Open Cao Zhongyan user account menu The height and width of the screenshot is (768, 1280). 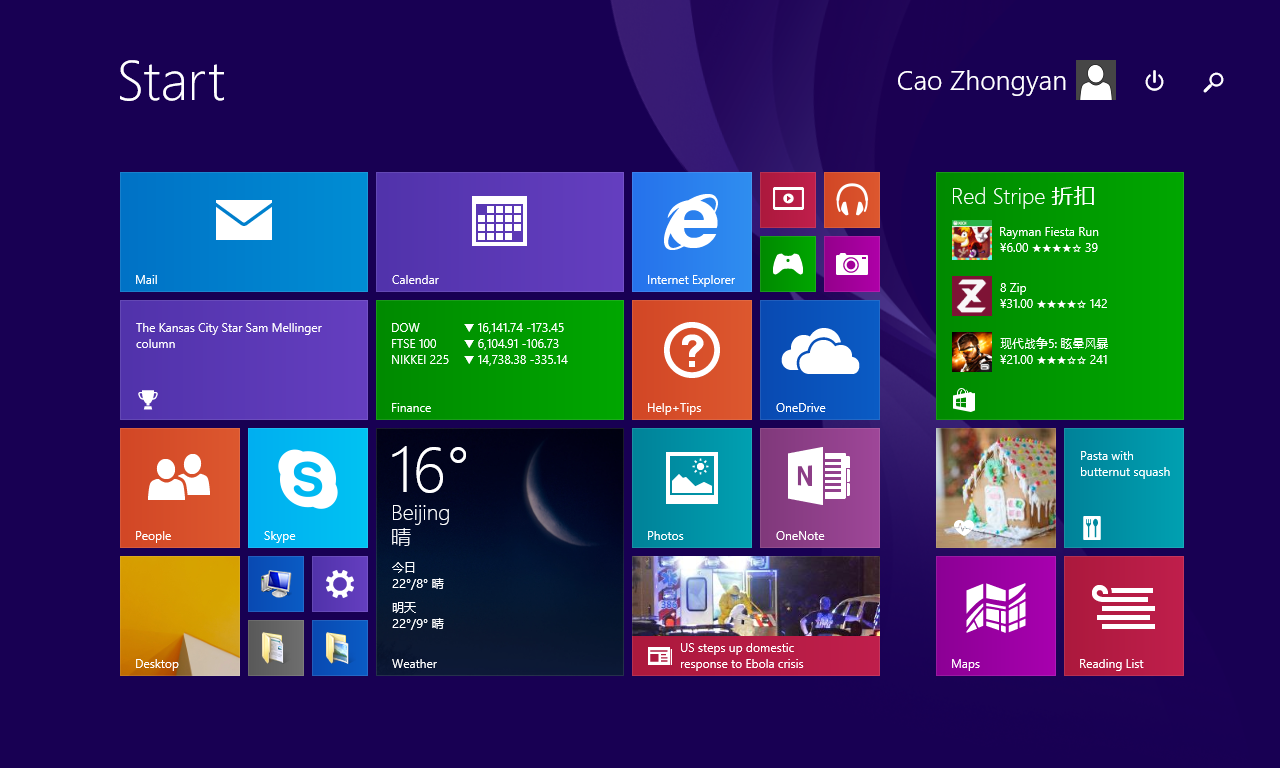(1006, 80)
